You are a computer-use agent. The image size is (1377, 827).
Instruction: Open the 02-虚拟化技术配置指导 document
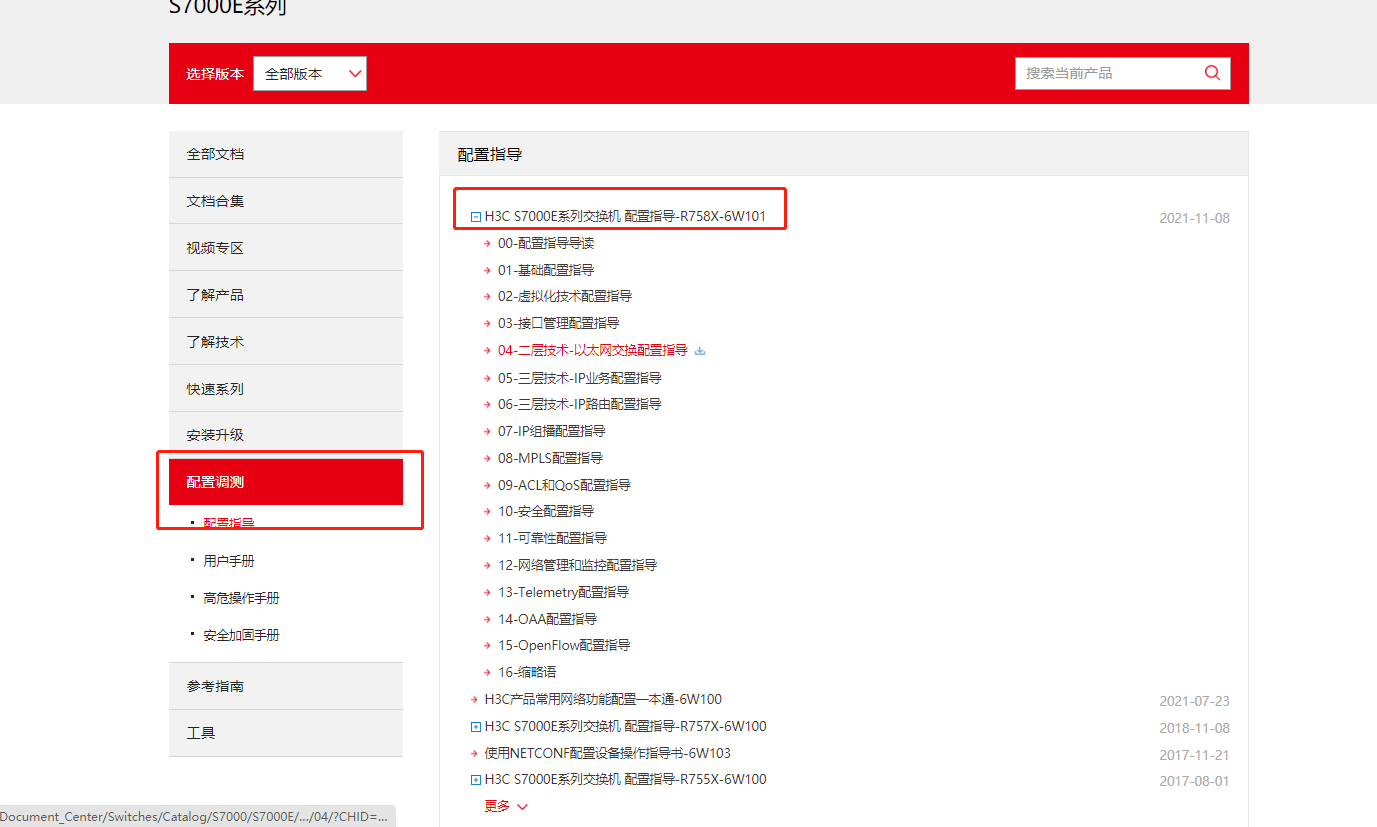point(565,296)
